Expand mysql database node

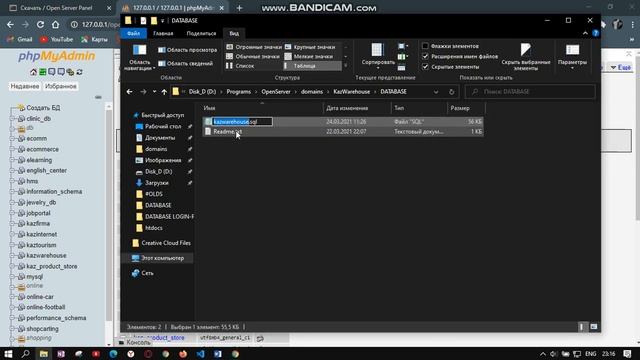click(x=12, y=277)
